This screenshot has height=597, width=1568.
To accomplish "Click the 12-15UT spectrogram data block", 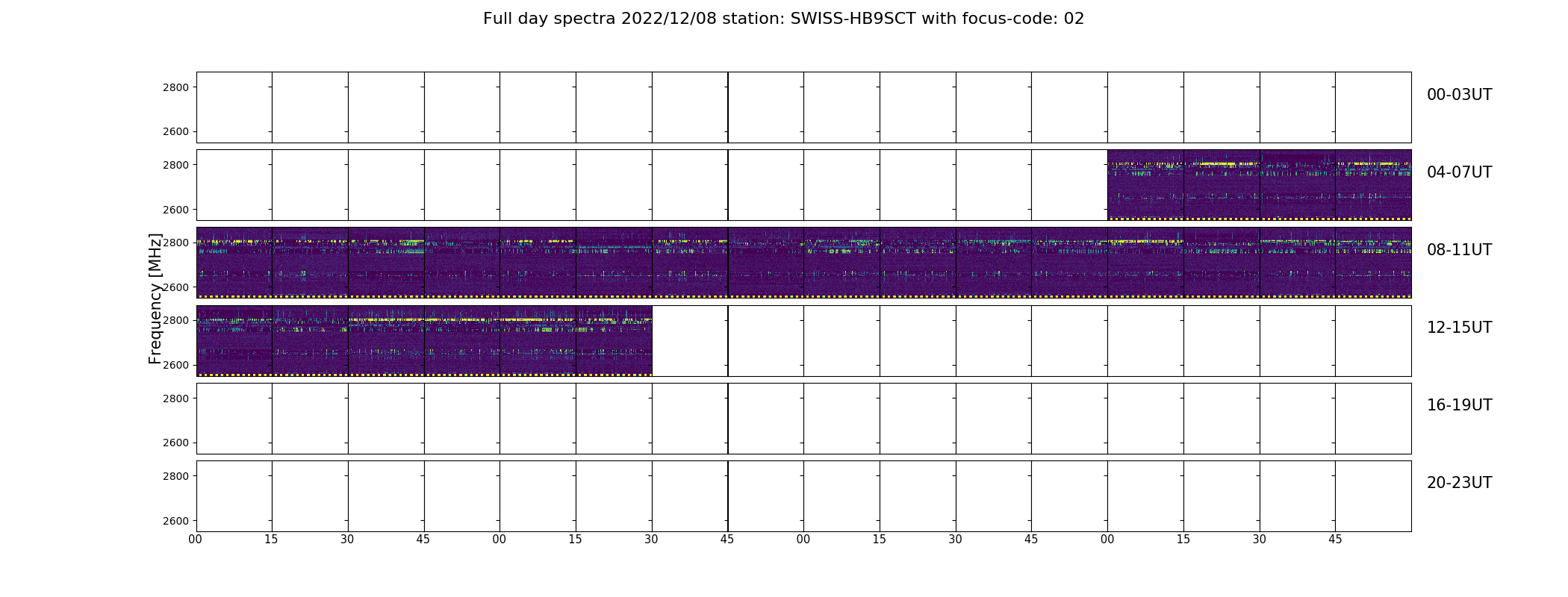I will (x=424, y=340).
